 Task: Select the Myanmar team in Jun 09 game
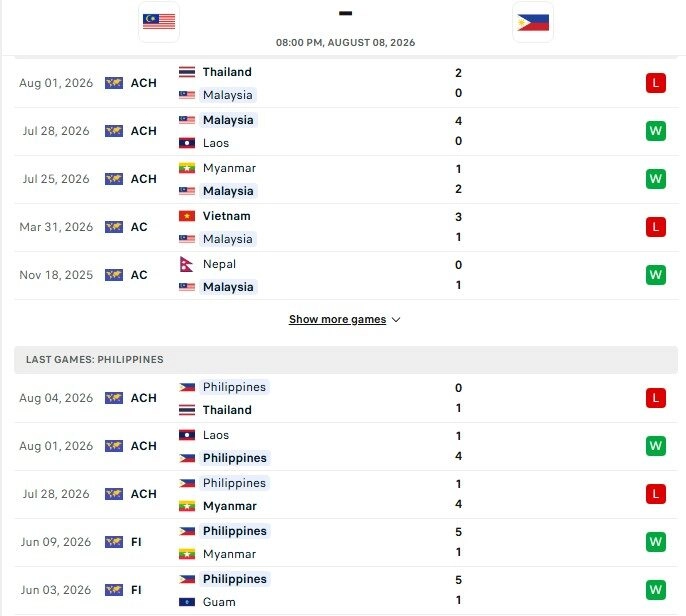click(229, 554)
